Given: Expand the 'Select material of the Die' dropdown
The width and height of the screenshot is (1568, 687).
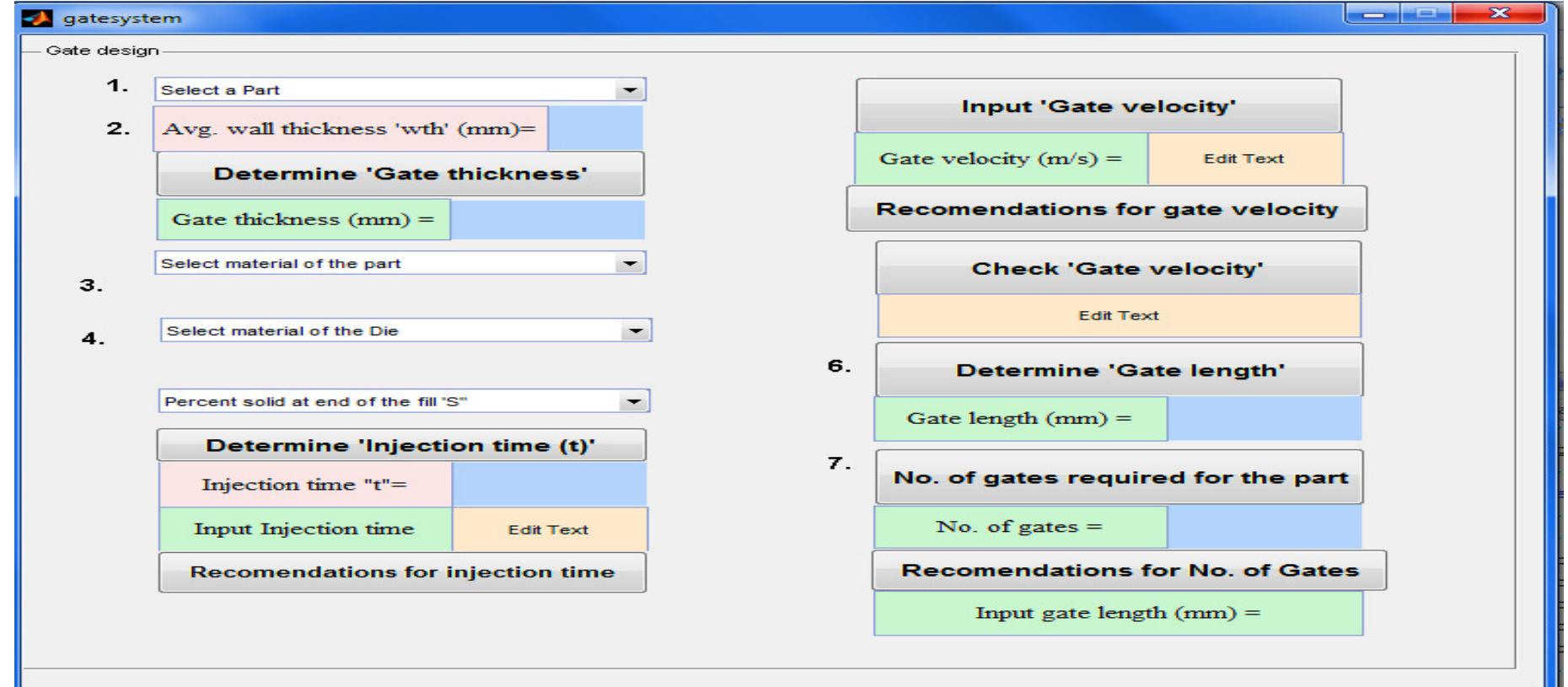Looking at the screenshot, I should click(405, 330).
